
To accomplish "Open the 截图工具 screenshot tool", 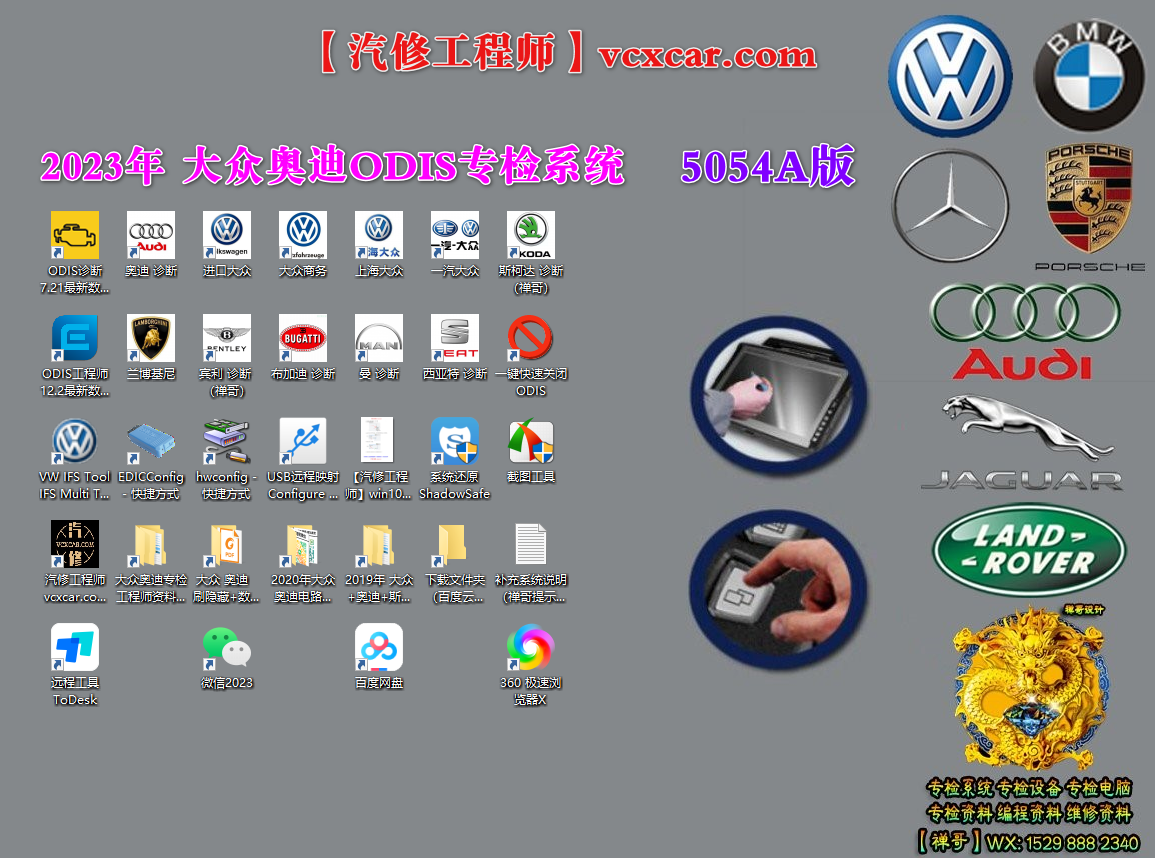I will pos(530,444).
